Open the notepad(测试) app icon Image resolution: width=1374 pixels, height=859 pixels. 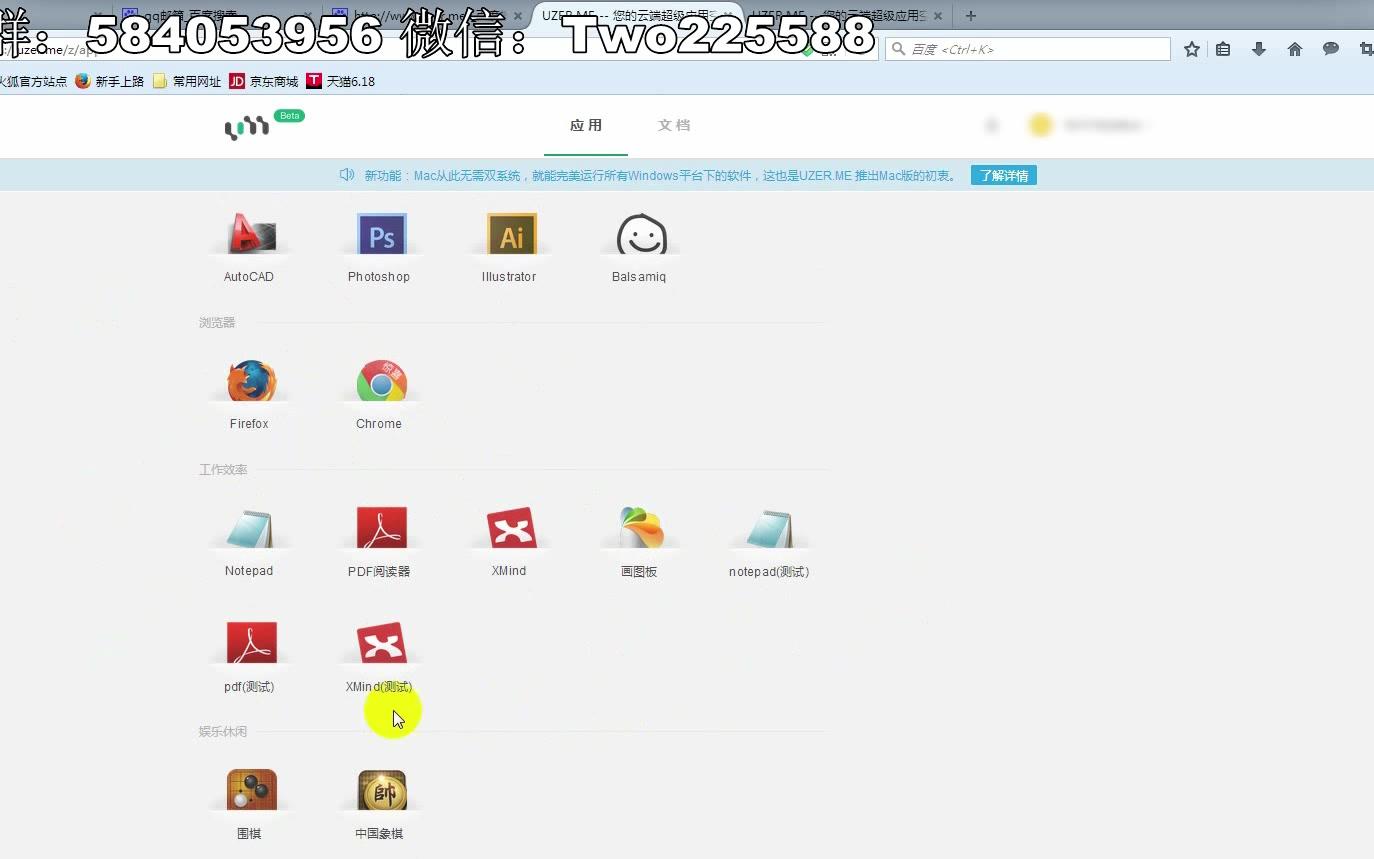click(770, 530)
